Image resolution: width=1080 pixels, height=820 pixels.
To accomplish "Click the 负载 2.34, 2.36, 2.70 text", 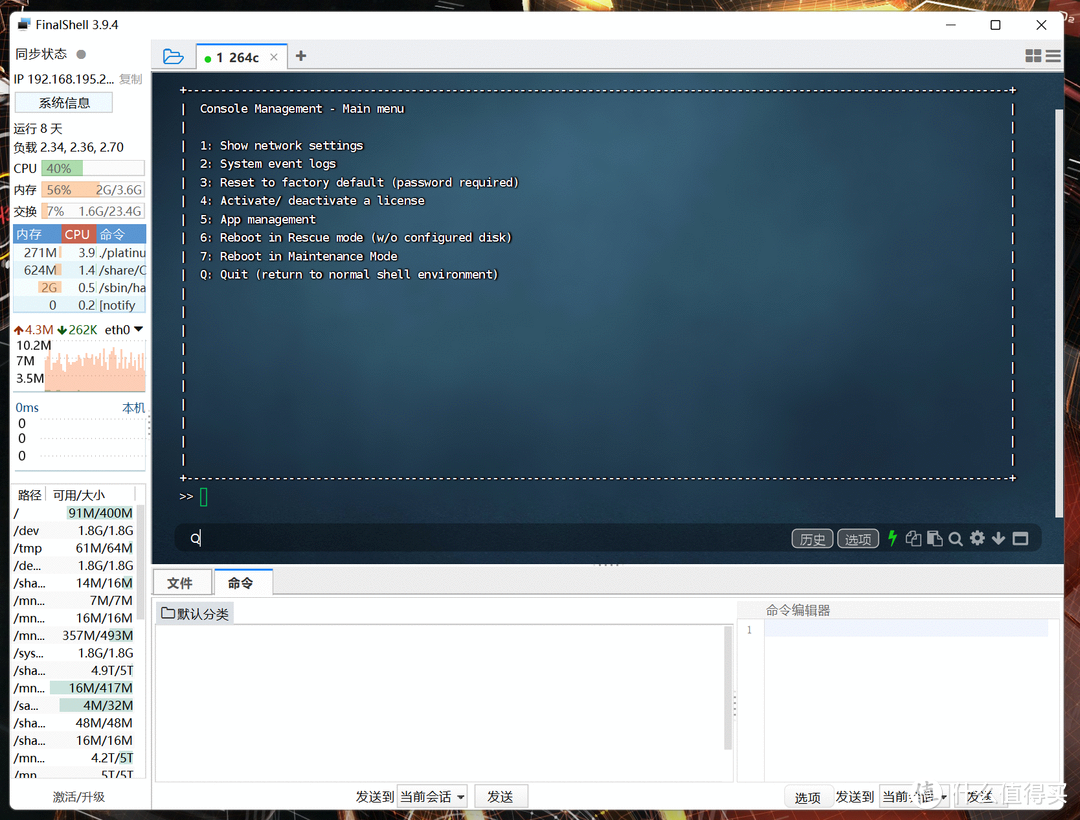I will click(69, 147).
